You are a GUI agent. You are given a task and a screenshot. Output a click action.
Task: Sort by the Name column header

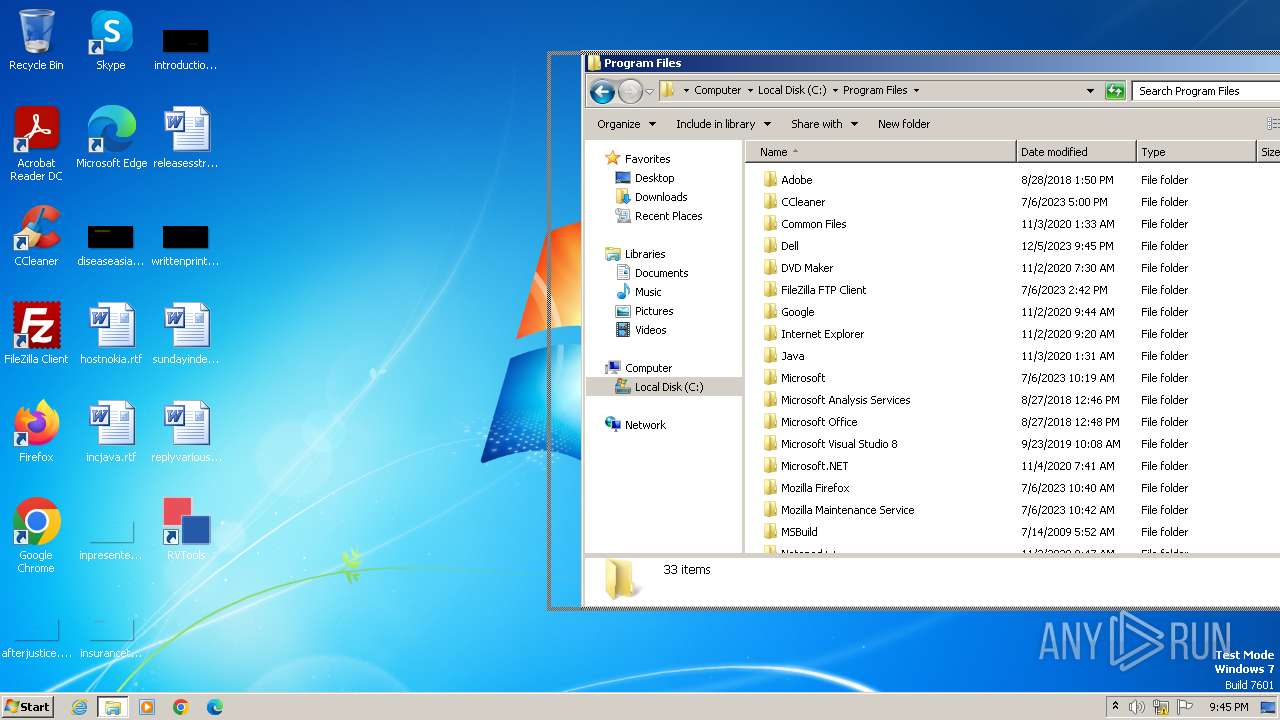click(881, 152)
